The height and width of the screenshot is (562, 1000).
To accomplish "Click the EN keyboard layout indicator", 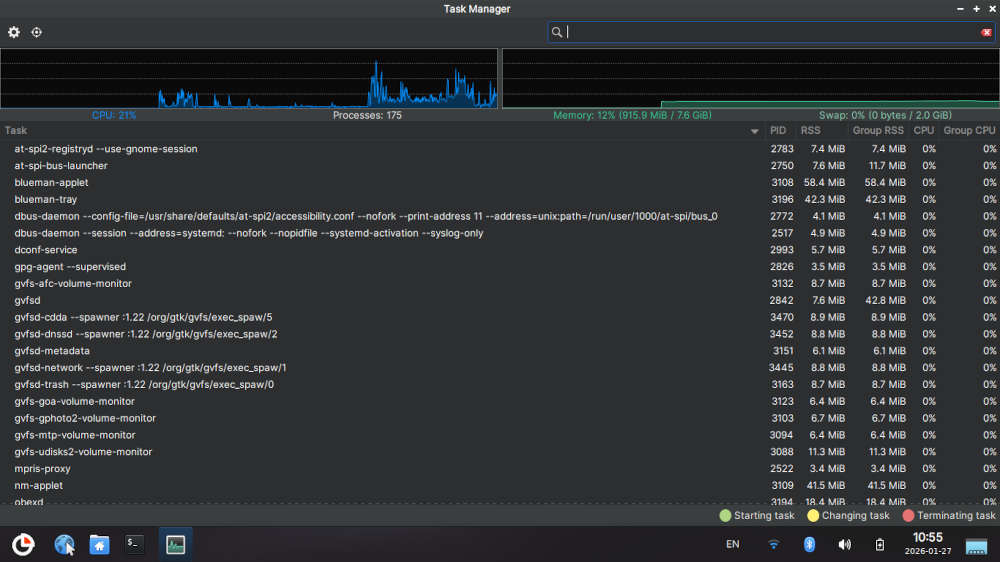I will click(x=732, y=544).
